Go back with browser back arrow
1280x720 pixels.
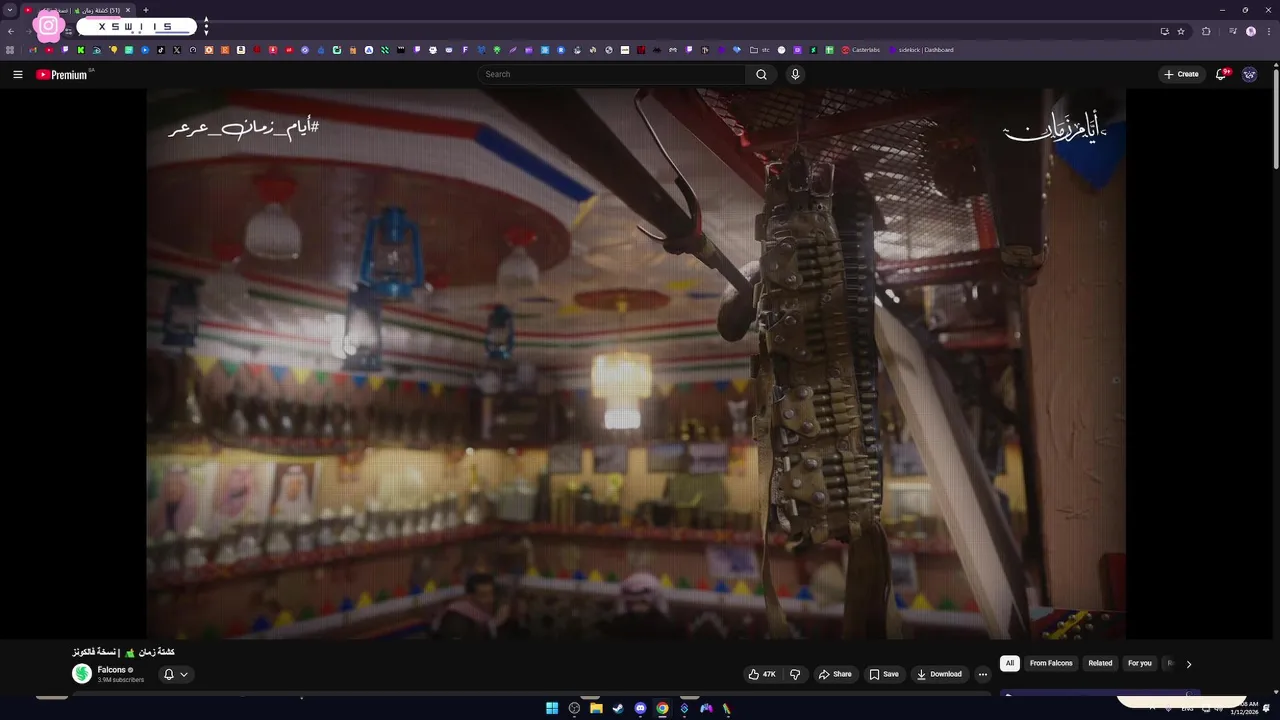(11, 31)
